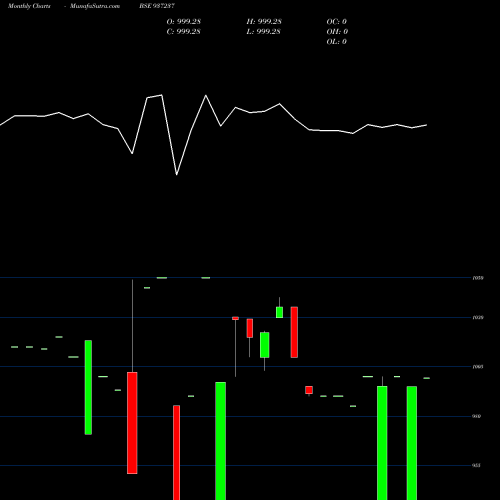The height and width of the screenshot is (500, 500).
Task: Click the 933 price axis label
Action: pyautogui.click(x=477, y=466)
